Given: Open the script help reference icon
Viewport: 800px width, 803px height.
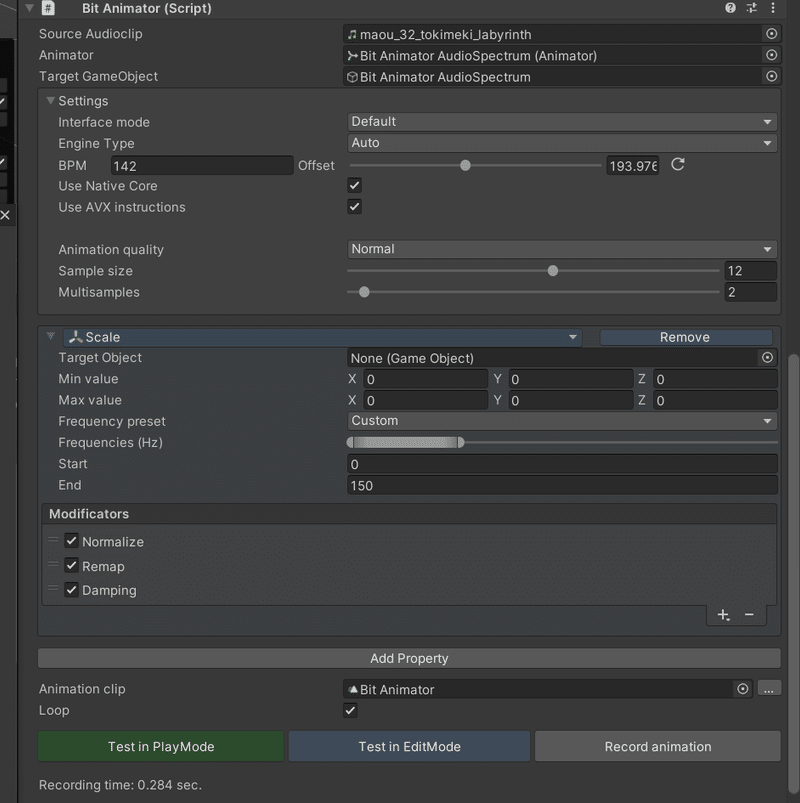Looking at the screenshot, I should click(x=729, y=8).
